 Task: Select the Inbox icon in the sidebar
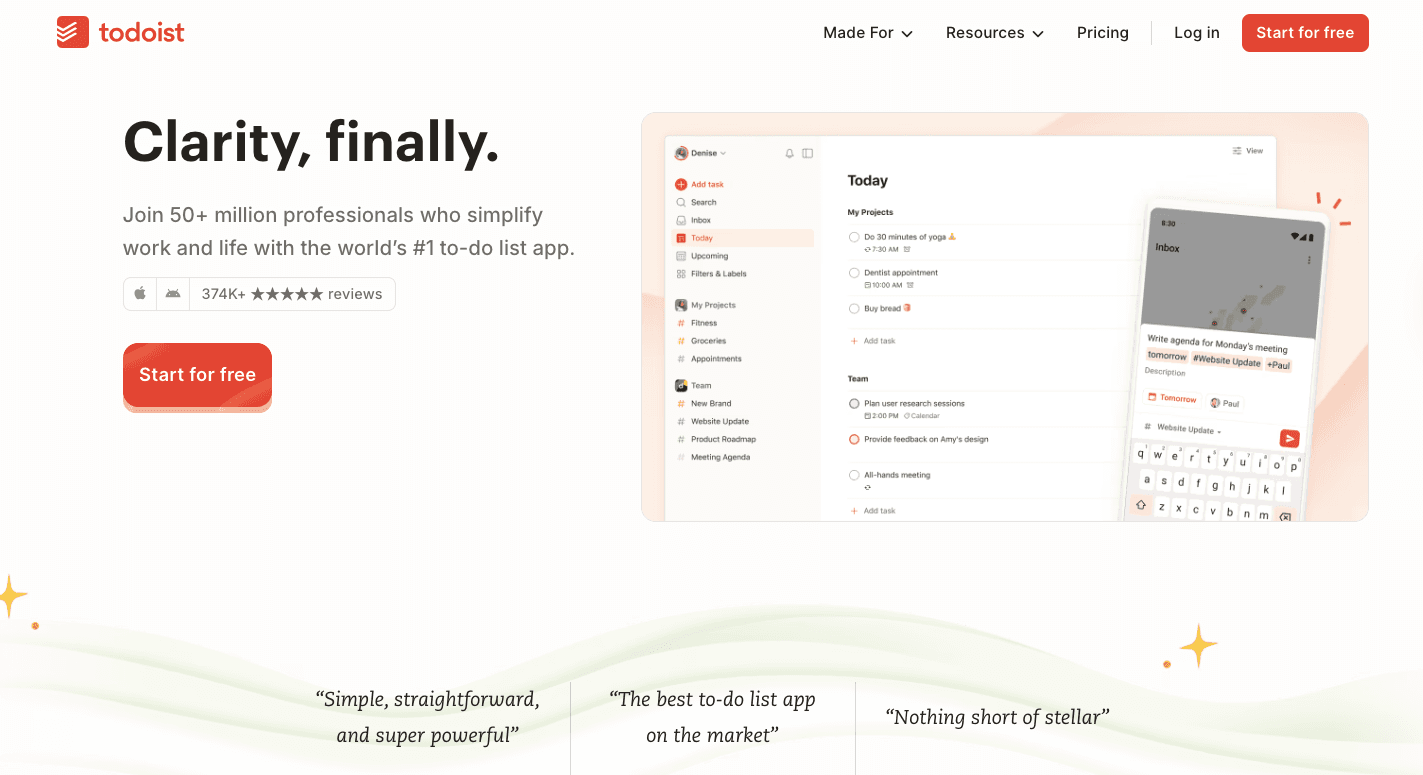tap(682, 219)
